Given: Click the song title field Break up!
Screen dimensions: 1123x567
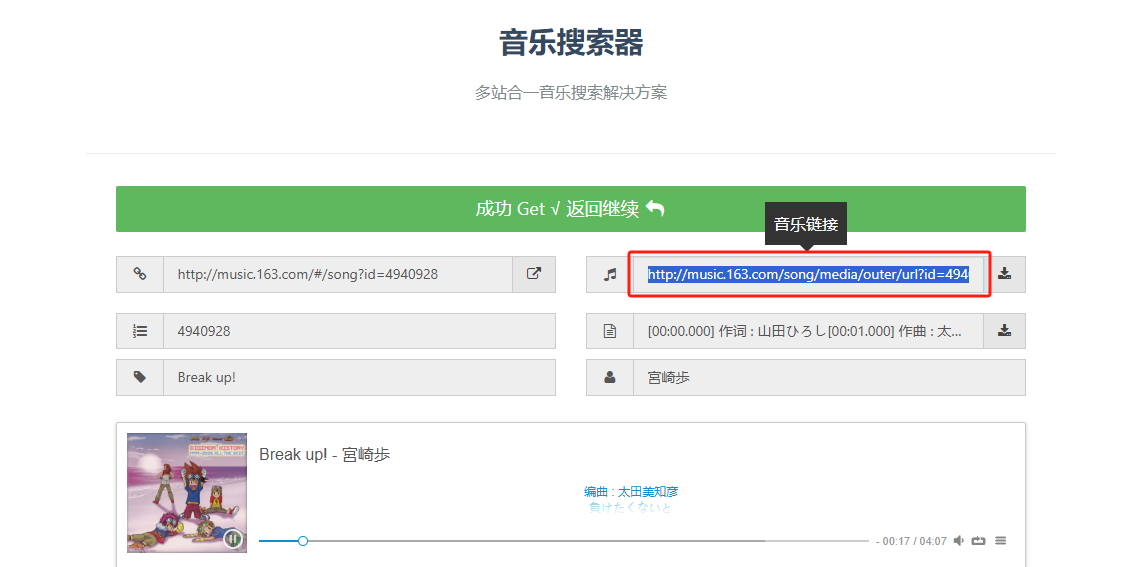Looking at the screenshot, I should (358, 377).
